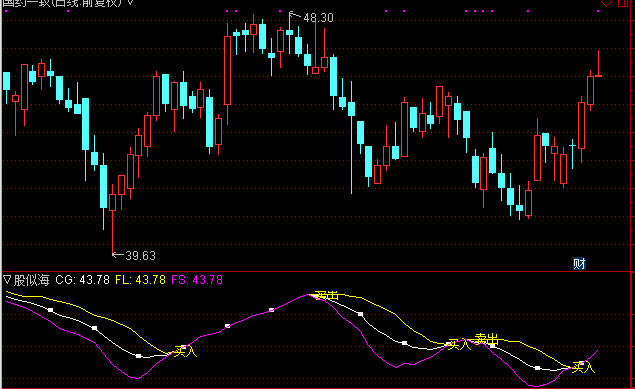The height and width of the screenshot is (389, 635).
Task: Select the candle with the 39.63 low wick
Action: click(113, 219)
